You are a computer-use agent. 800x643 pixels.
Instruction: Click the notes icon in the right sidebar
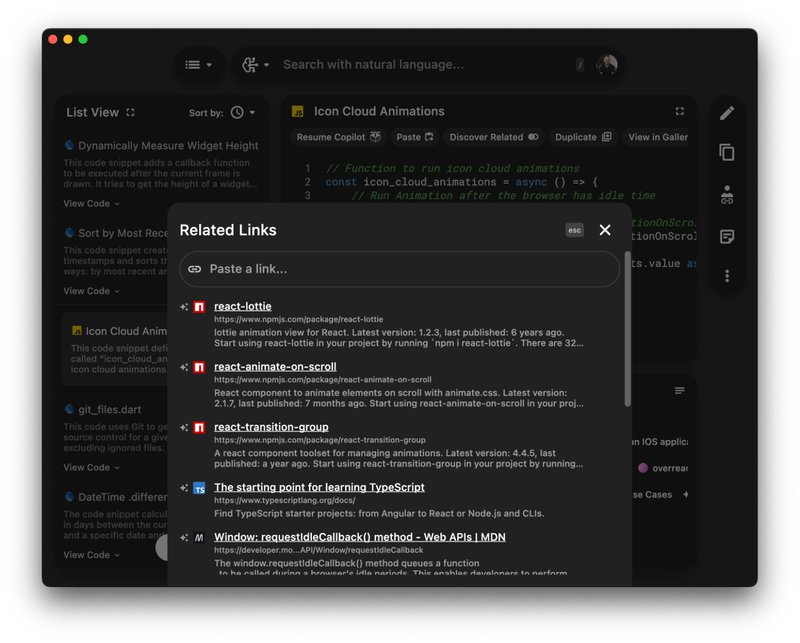[727, 234]
